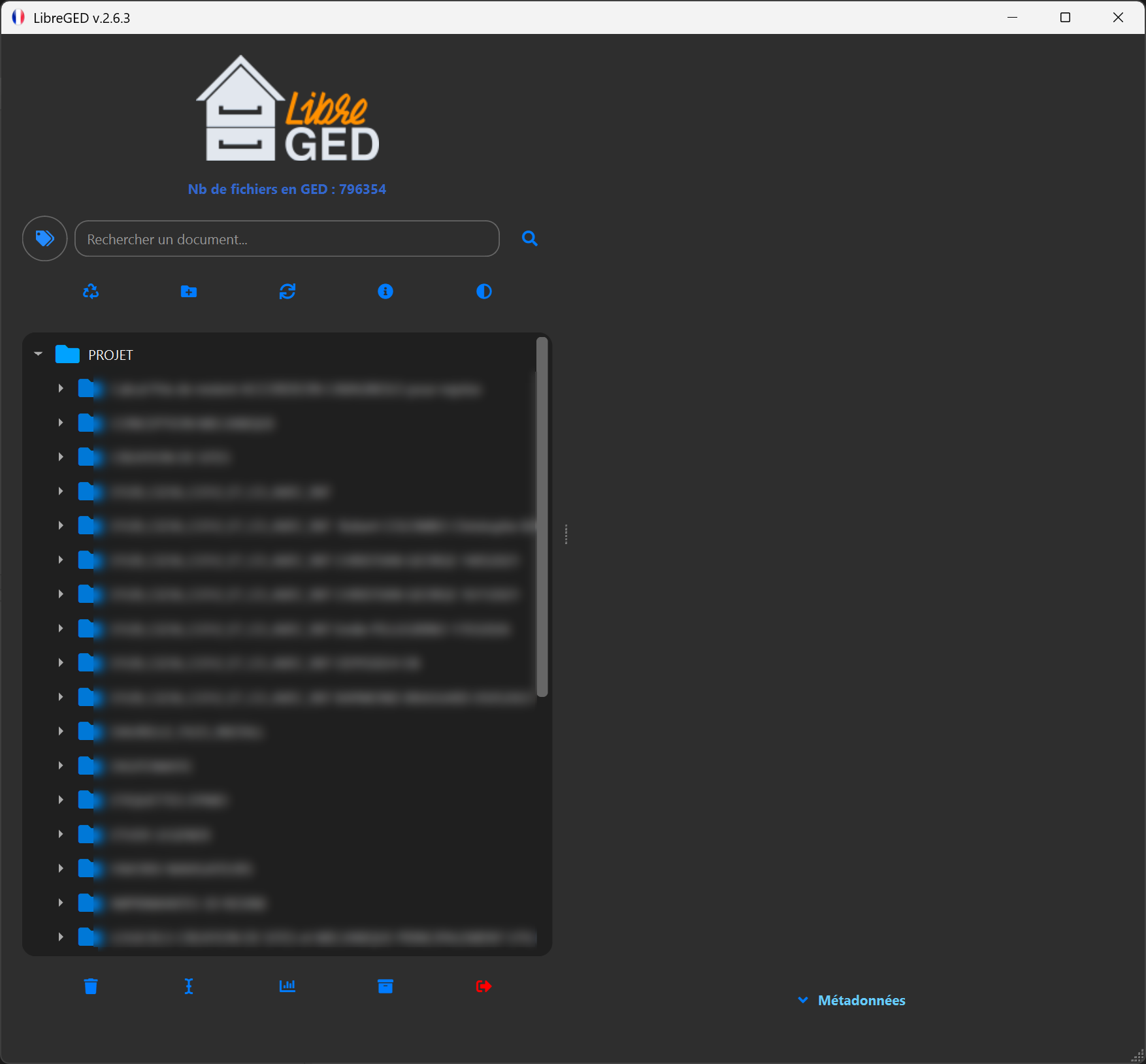The height and width of the screenshot is (1064, 1146).
Task: Click the Rechercher un document search field
Action: pyautogui.click(x=287, y=239)
